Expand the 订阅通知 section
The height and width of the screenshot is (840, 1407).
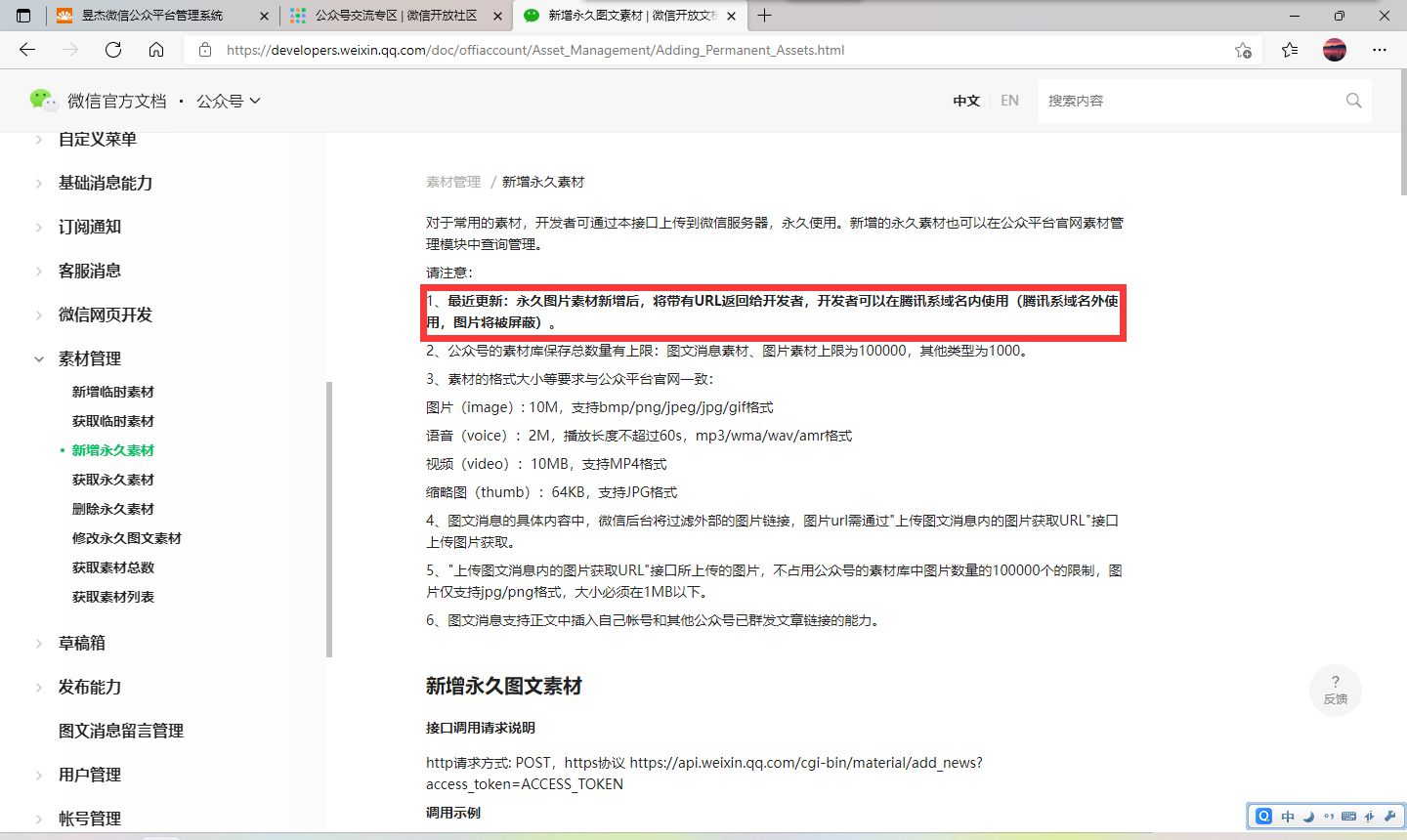point(89,227)
